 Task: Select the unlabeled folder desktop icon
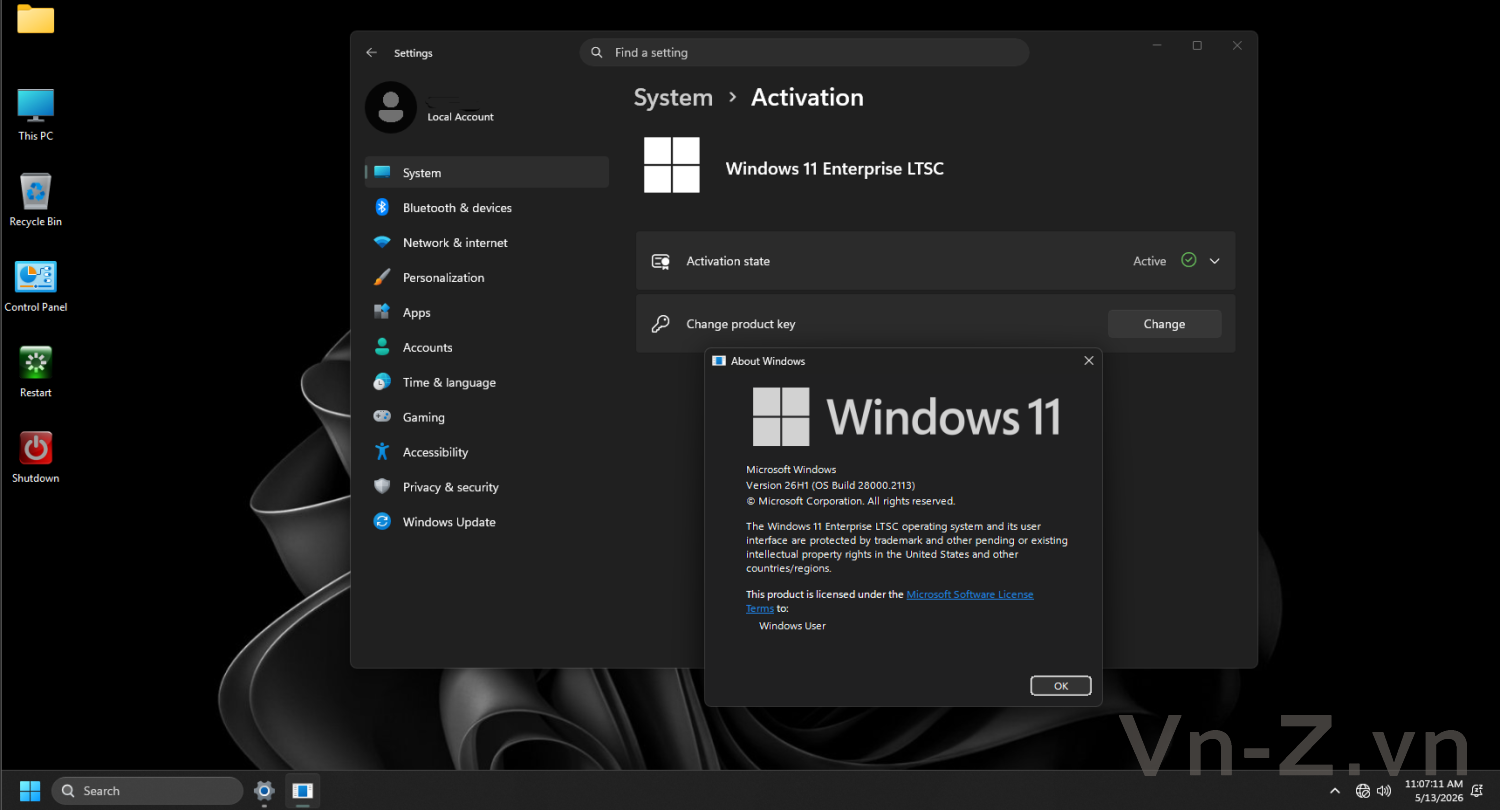click(36, 19)
